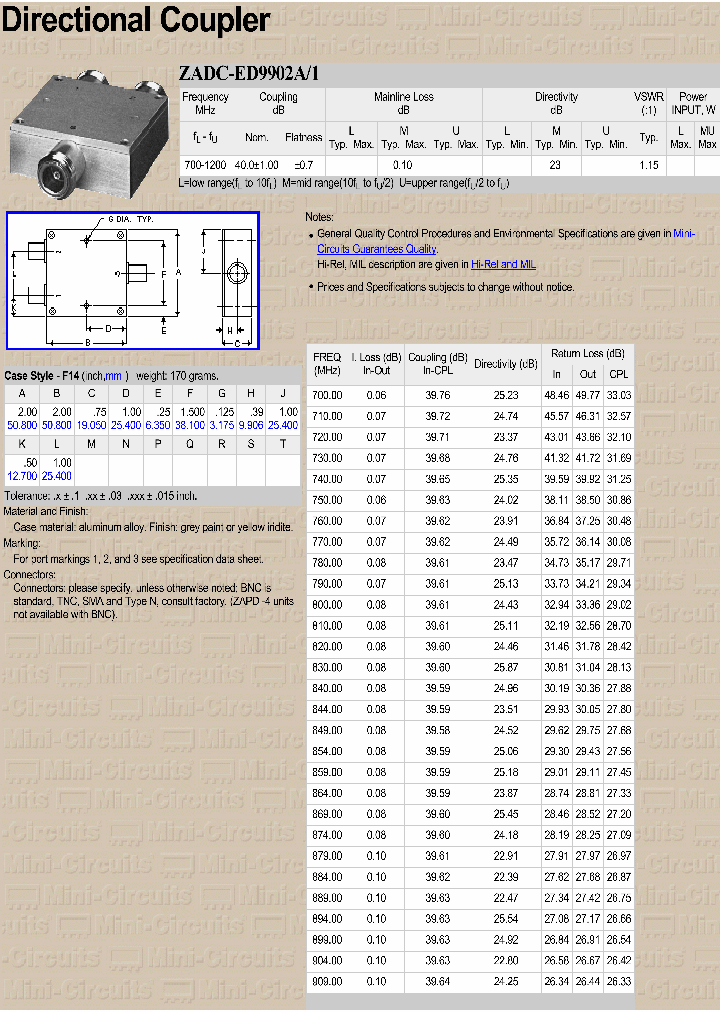Click the "Mainline Loss dB" header
720x1012 pixels.
(x=403, y=103)
